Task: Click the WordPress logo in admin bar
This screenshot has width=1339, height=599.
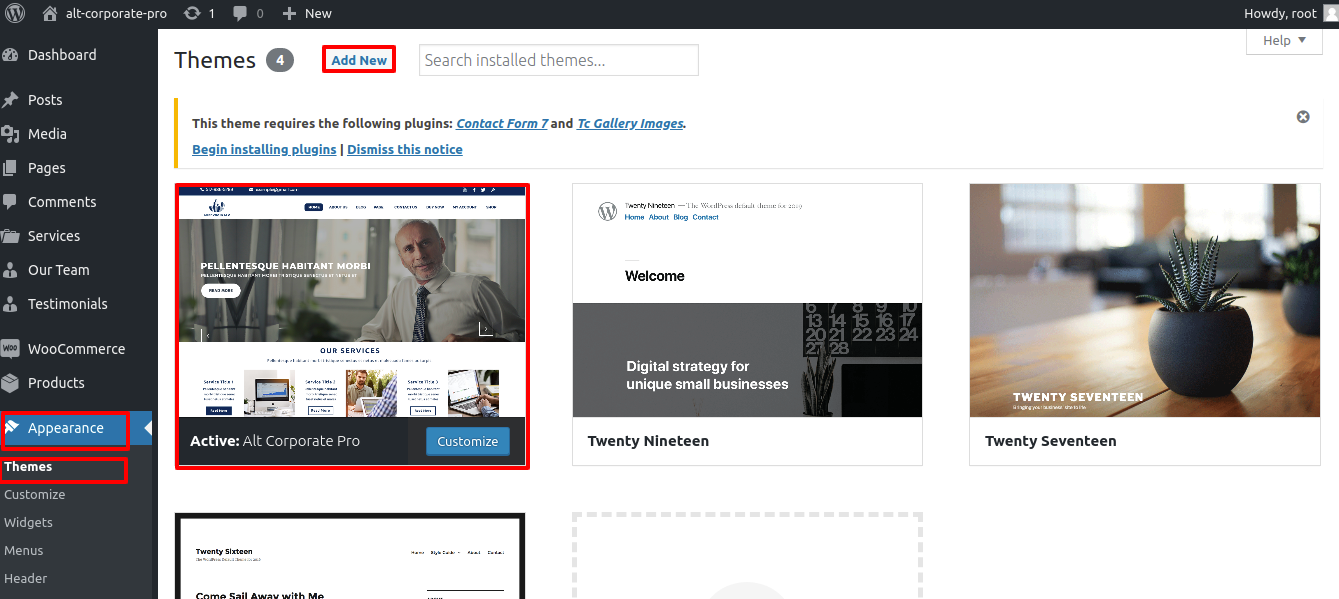Action: click(x=14, y=14)
